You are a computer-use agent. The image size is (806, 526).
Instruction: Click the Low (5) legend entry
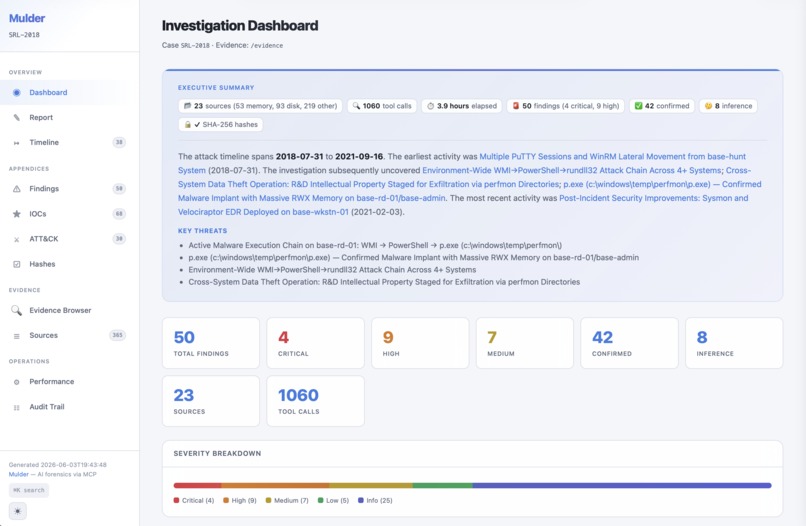click(333, 500)
